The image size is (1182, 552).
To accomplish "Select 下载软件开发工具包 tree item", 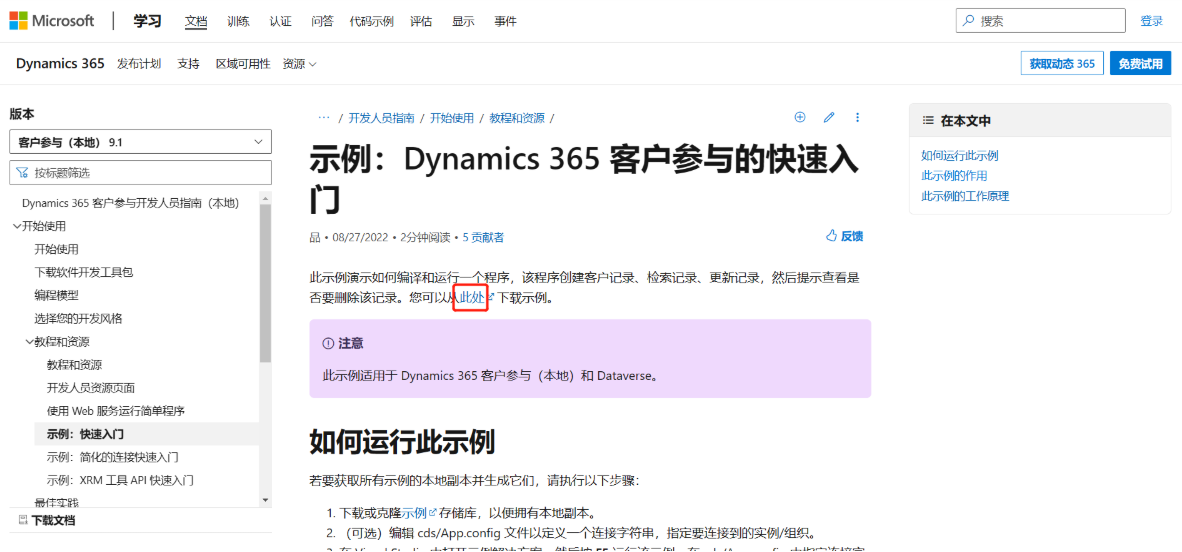I will coord(84,271).
